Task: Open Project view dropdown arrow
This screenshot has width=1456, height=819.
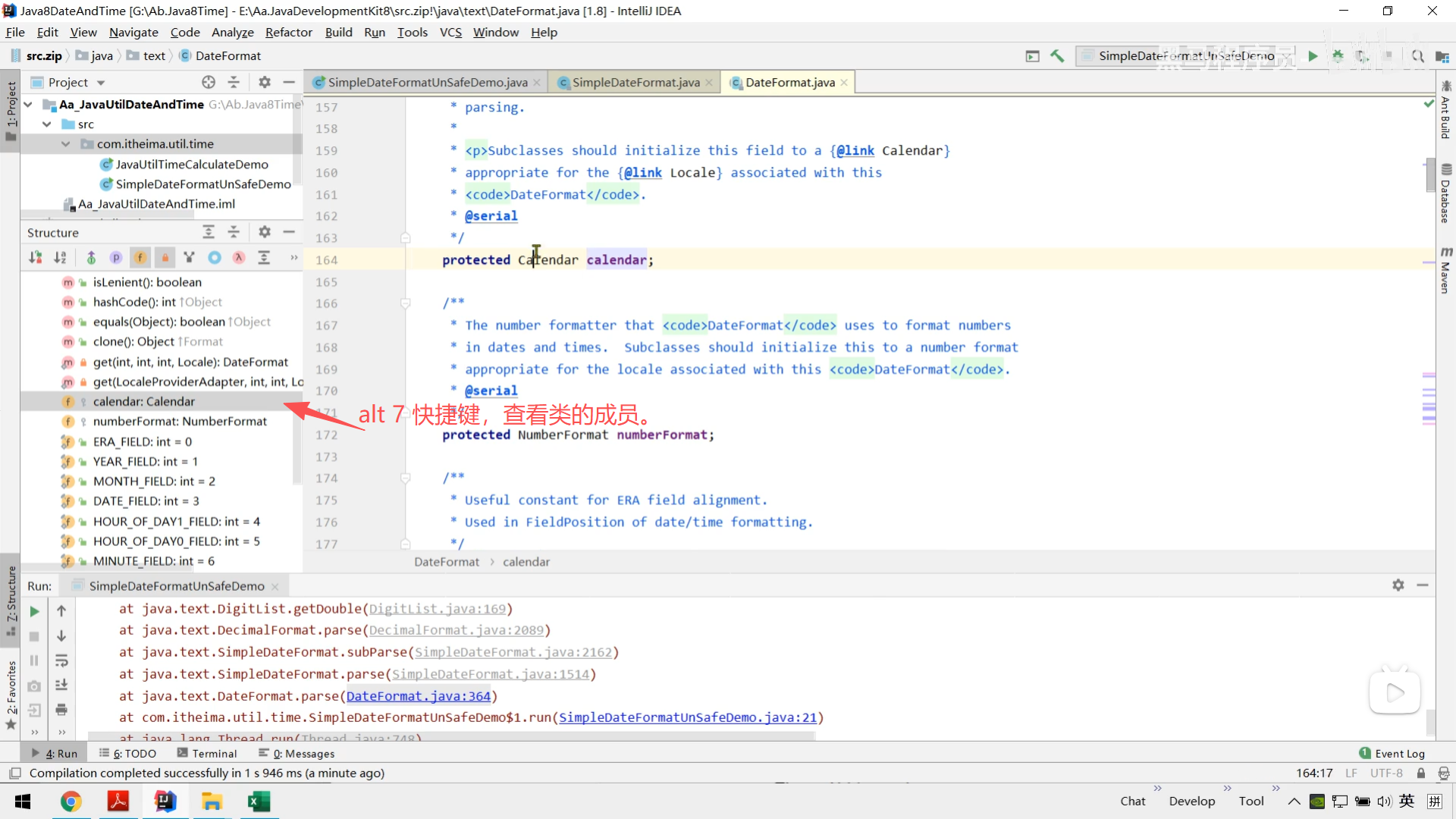Action: coord(101,83)
